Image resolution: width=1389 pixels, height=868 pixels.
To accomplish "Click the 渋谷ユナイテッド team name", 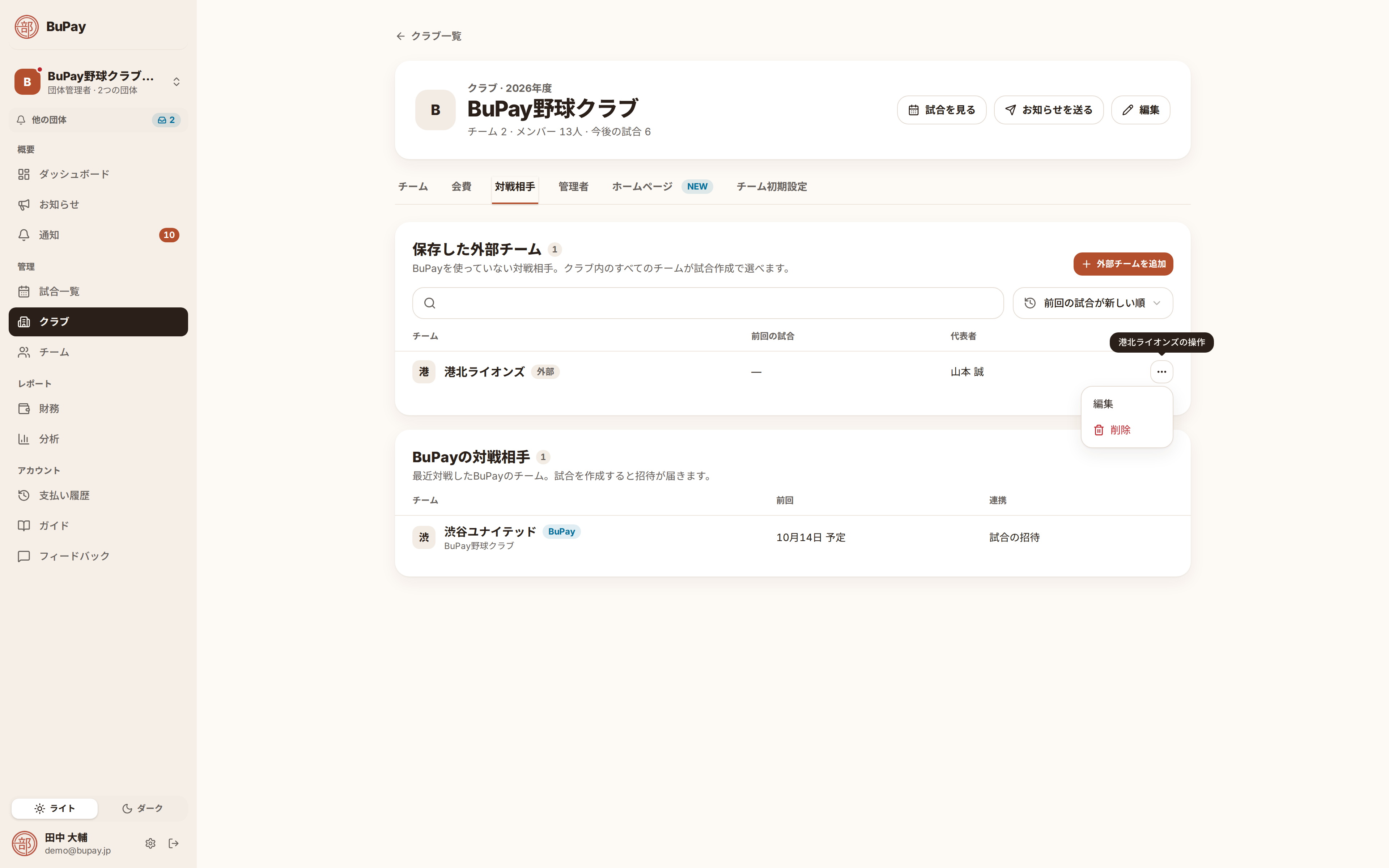I will (x=490, y=532).
